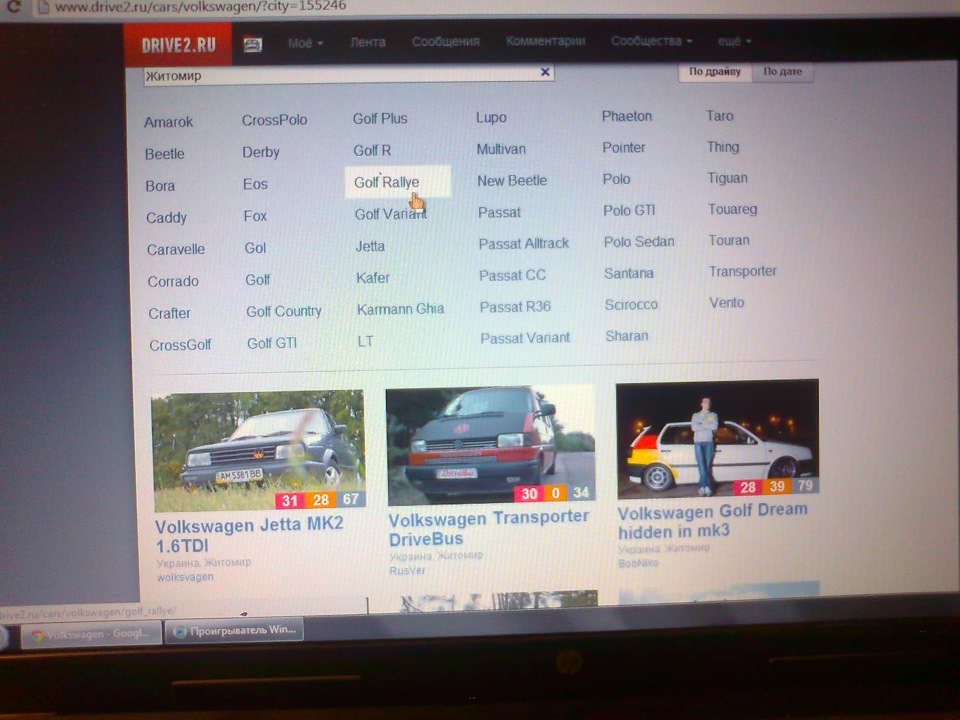Select the Amarok model link
Screen dimensions: 960x720
tap(168, 122)
